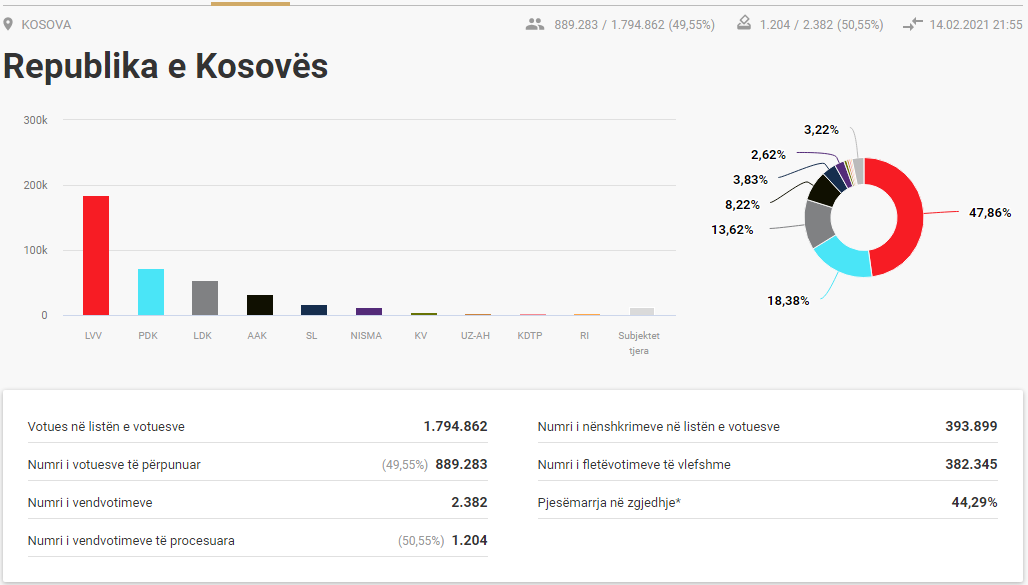Click the voters people icon

pyautogui.click(x=535, y=24)
